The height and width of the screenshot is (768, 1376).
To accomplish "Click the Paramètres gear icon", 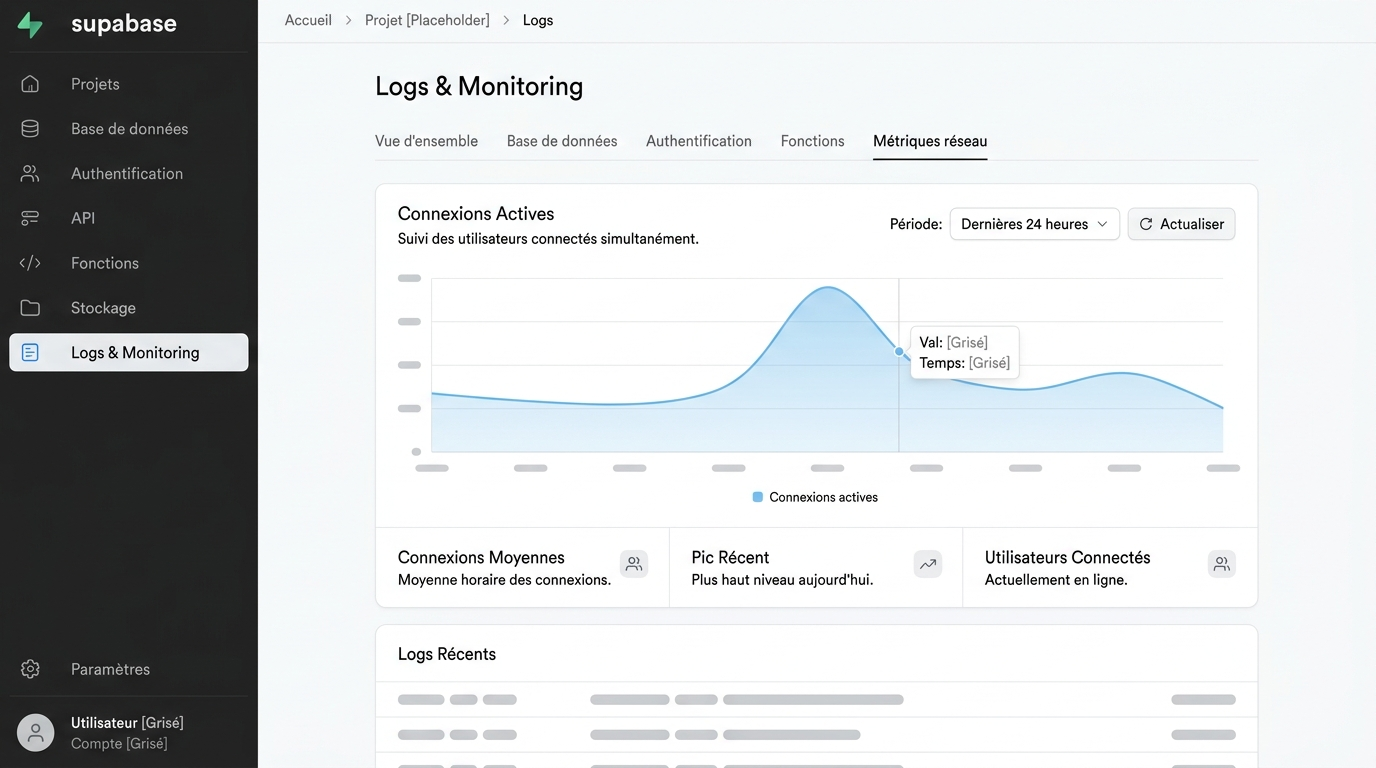I will click(30, 669).
